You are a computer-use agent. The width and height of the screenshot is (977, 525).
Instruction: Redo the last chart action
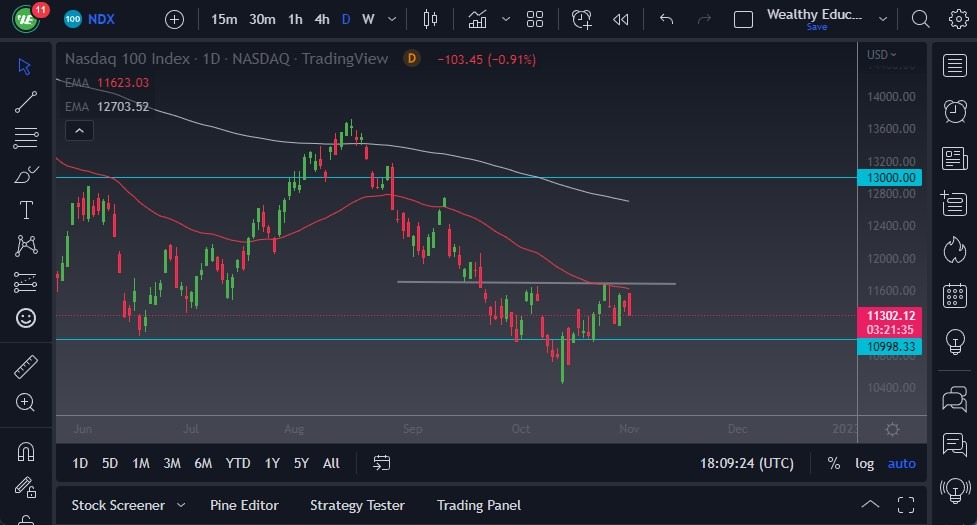tap(704, 19)
